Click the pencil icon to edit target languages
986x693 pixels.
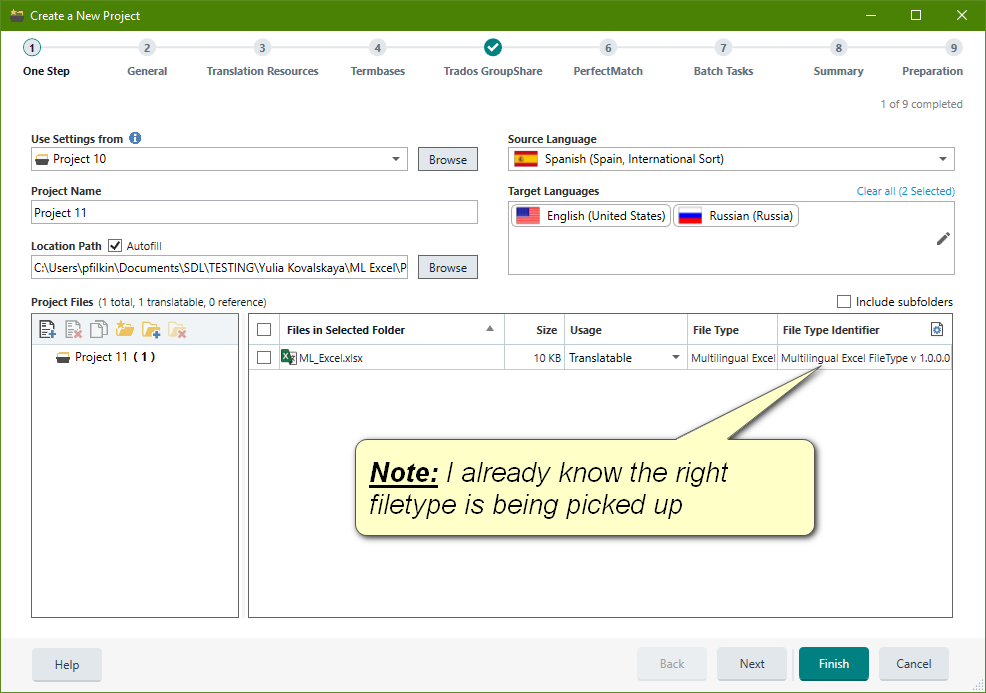pos(943,239)
